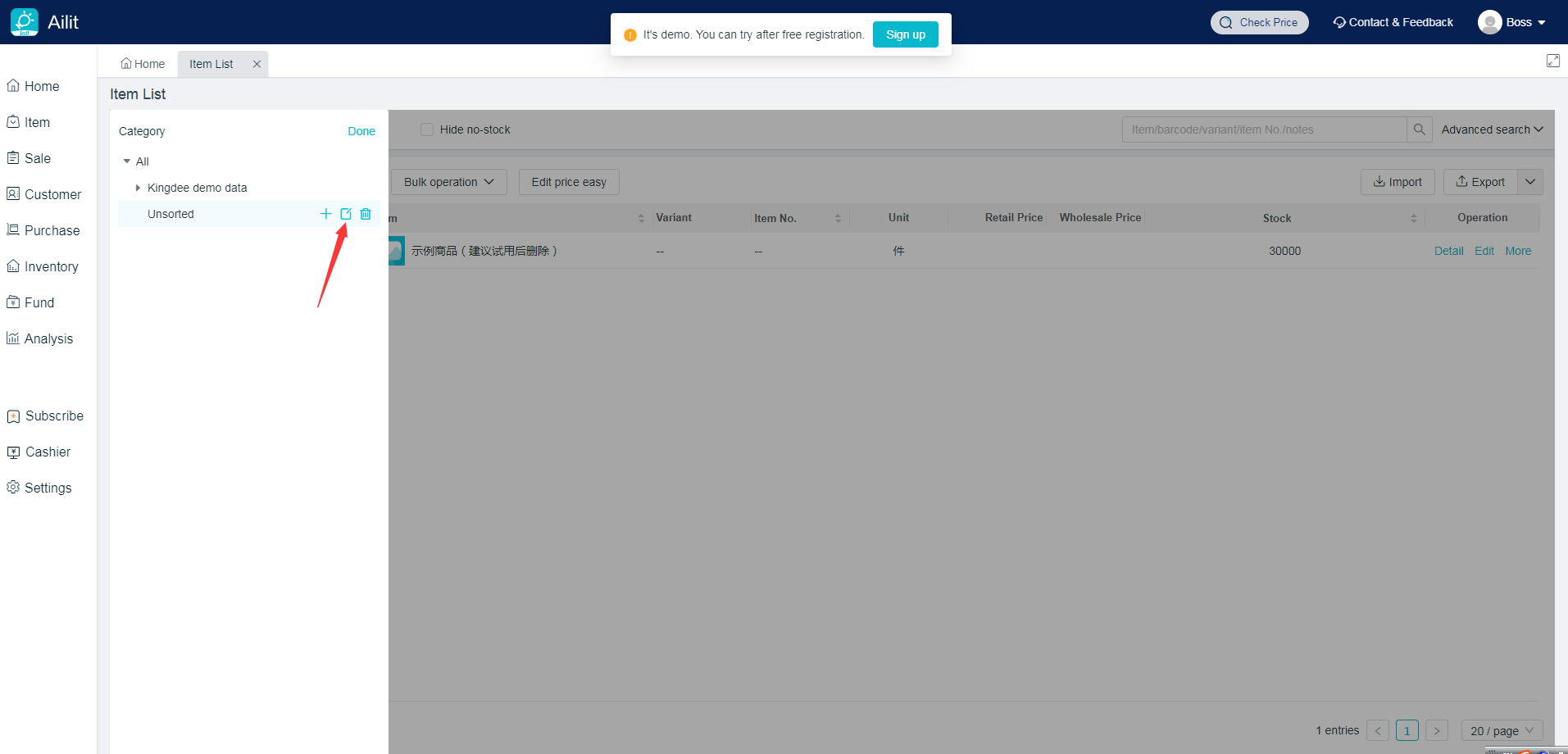Expand the Kingdee demo data category
1568x754 pixels.
138,188
